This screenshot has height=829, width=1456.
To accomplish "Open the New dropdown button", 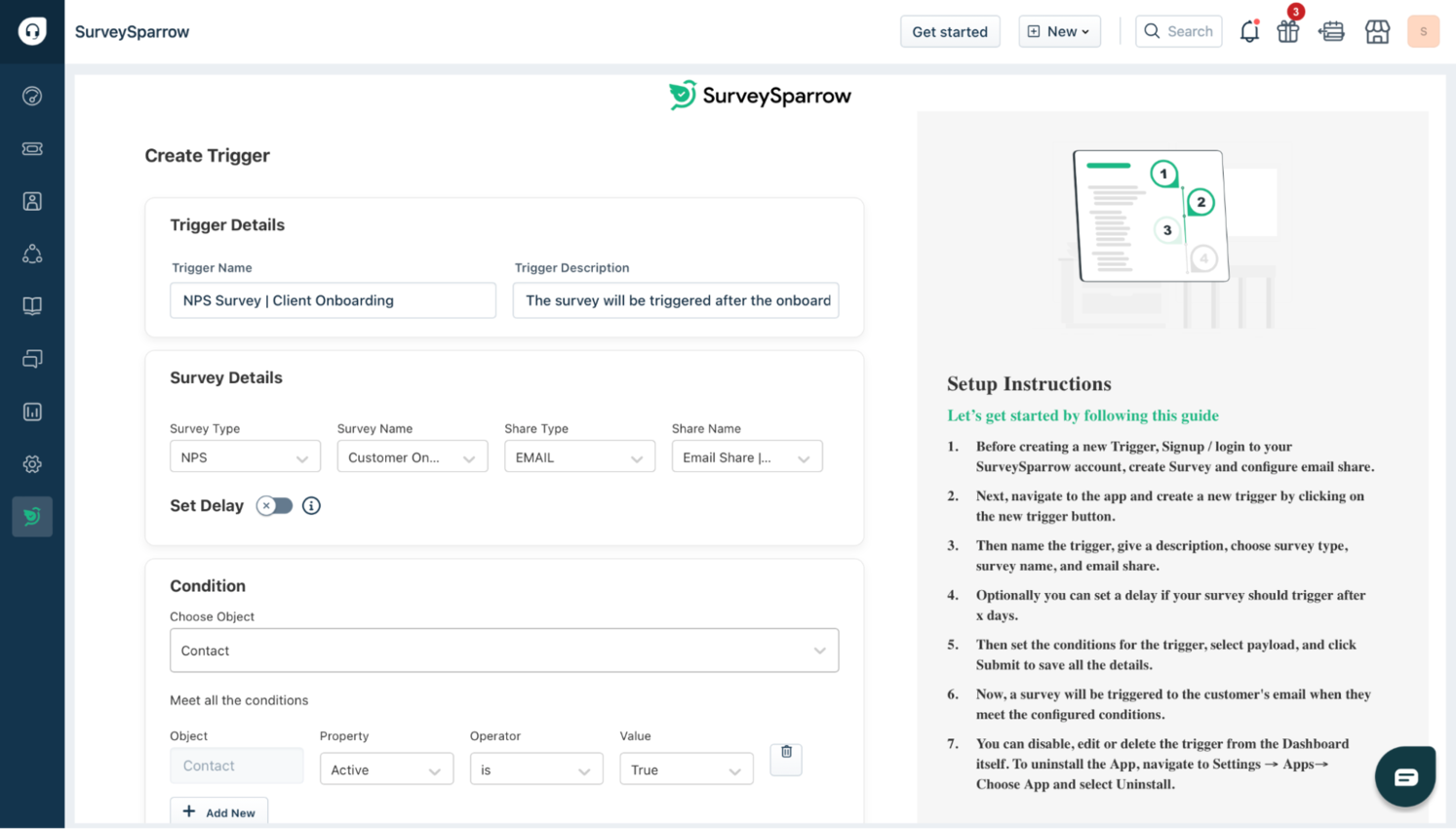I will pyautogui.click(x=1059, y=31).
